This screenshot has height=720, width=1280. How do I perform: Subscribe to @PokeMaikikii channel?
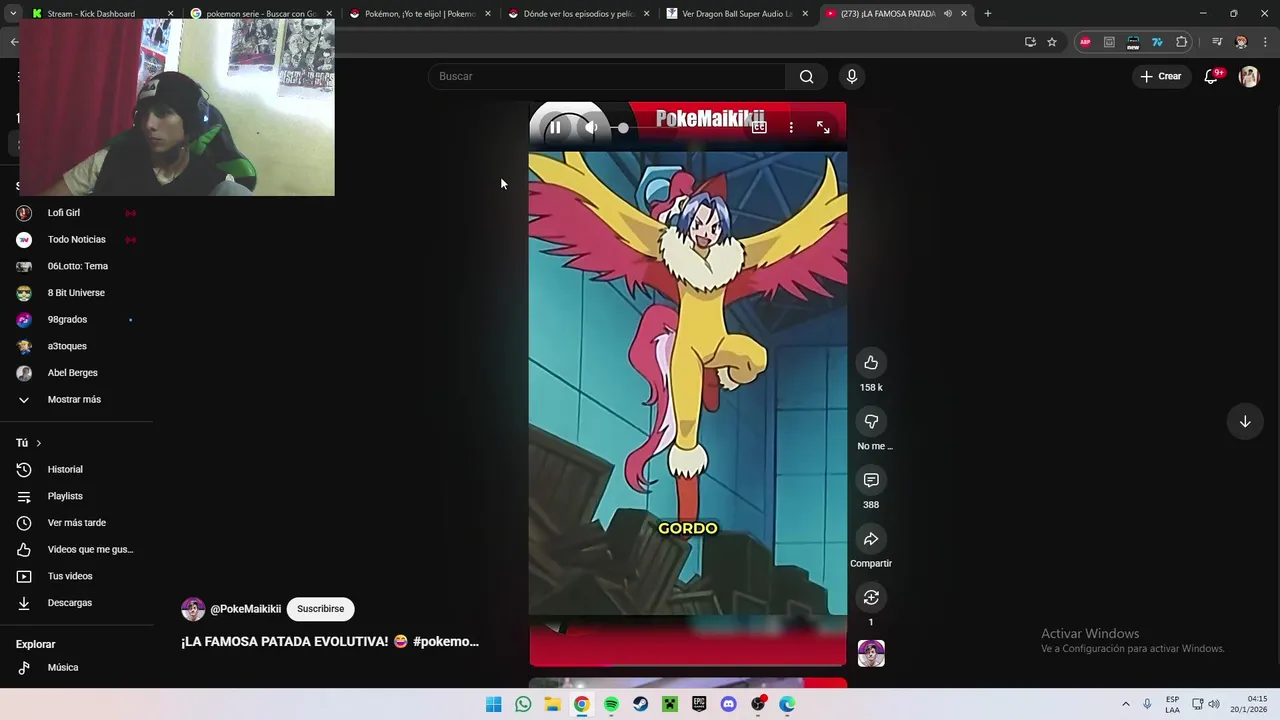(x=320, y=609)
